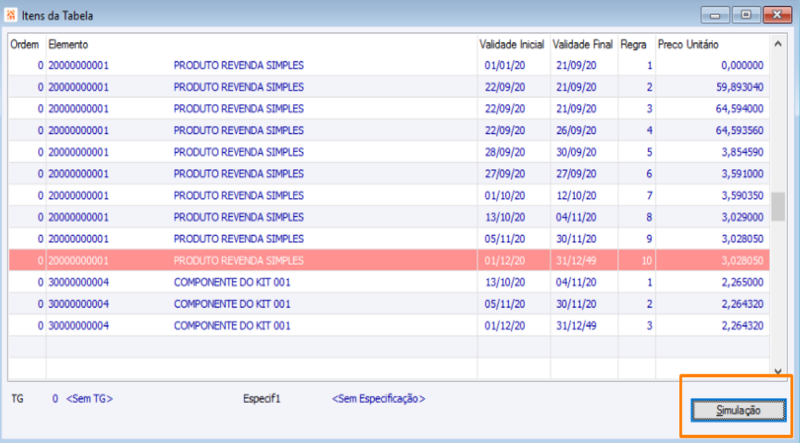Maximize the Itens da Tabela window
800x443 pixels.
point(745,15)
